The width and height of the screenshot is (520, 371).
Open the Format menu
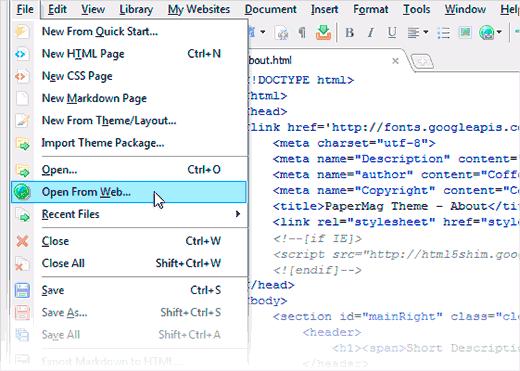[371, 9]
